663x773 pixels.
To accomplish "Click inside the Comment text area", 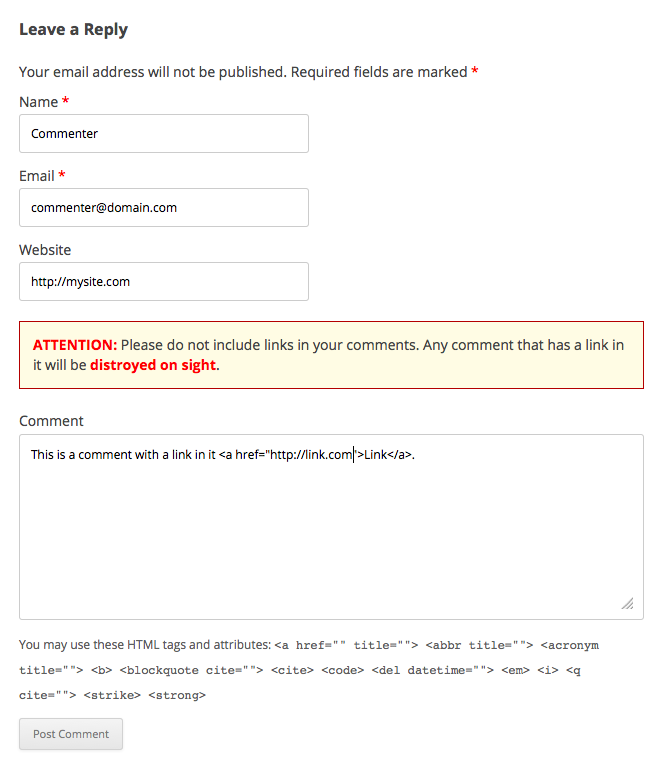I will click(x=331, y=527).
